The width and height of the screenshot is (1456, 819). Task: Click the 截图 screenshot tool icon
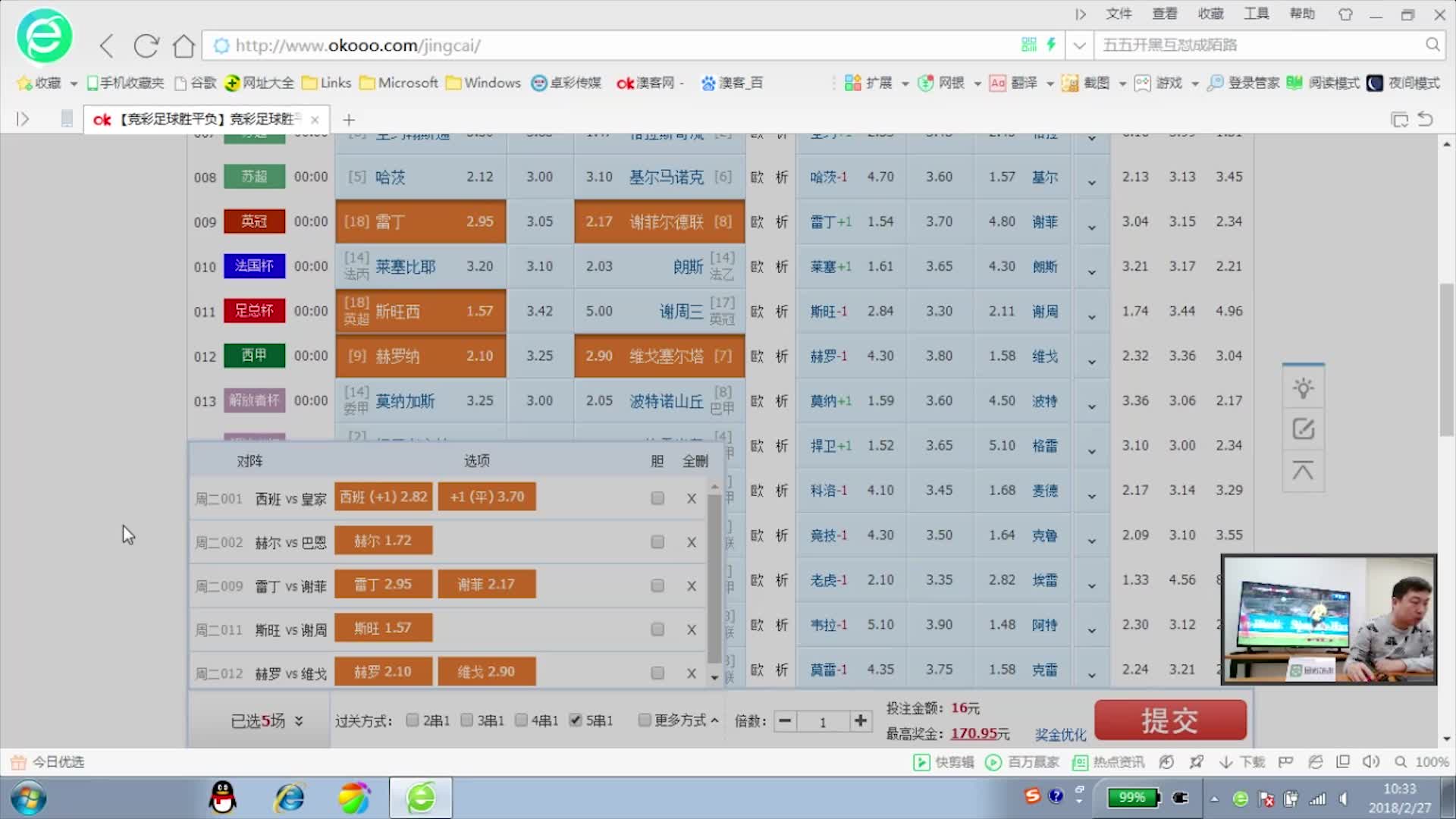tap(1069, 83)
